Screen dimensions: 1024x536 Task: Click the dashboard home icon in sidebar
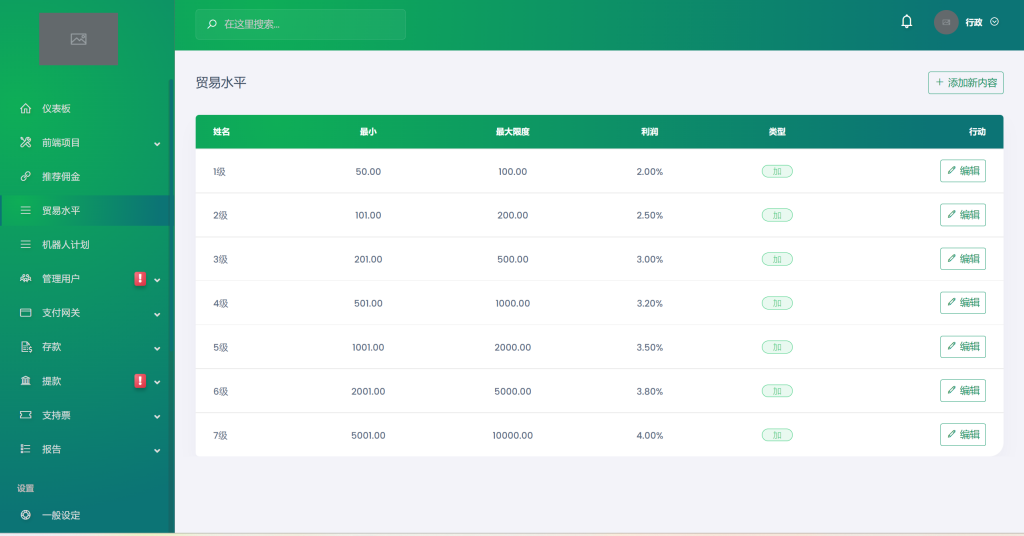tap(26, 108)
